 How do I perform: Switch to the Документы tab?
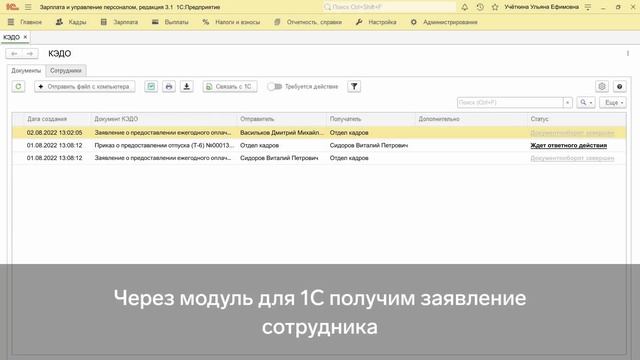[26, 71]
